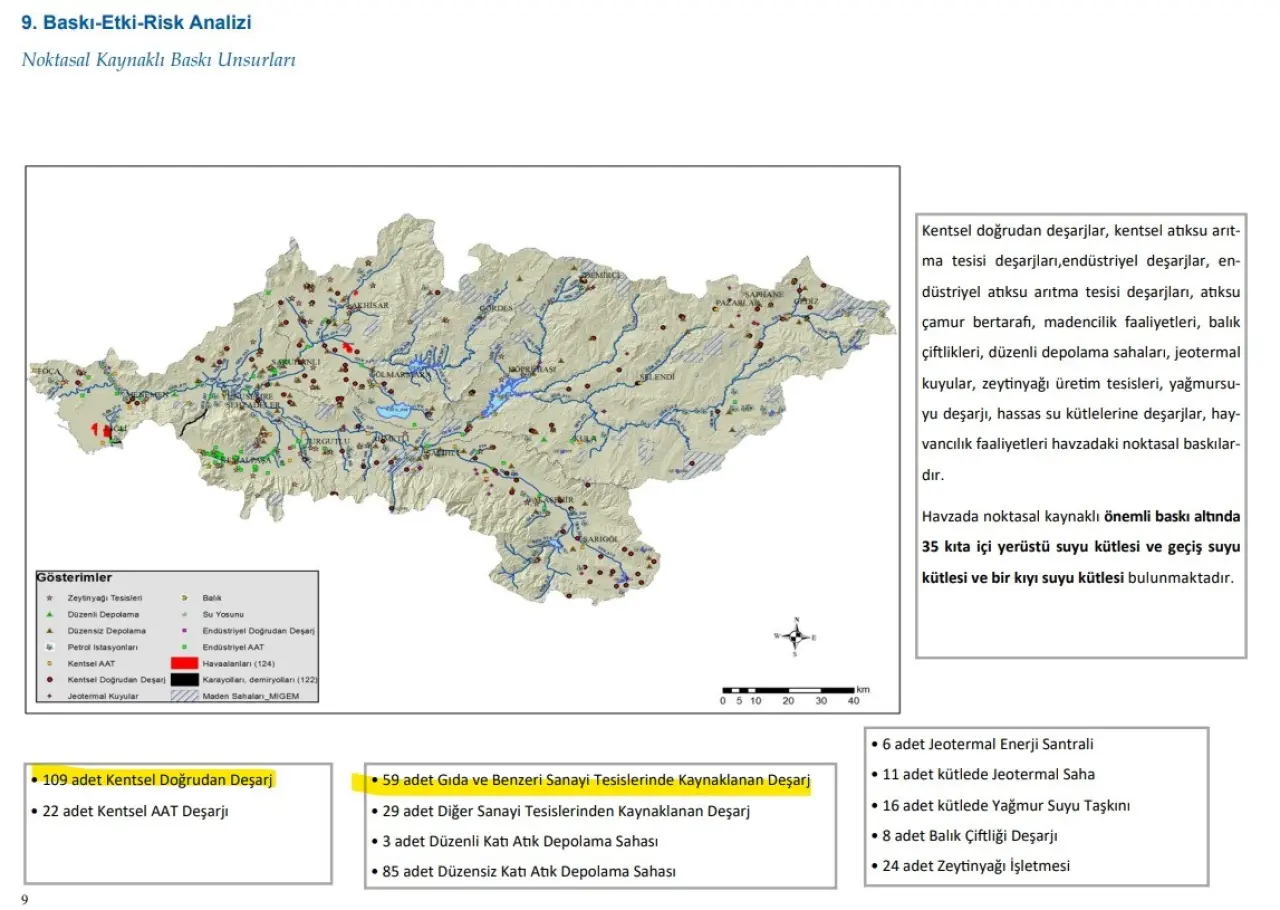Screen dimensions: 1280x910
Task: Select the Petrol İstasyonları legend symbol
Action: click(x=50, y=647)
